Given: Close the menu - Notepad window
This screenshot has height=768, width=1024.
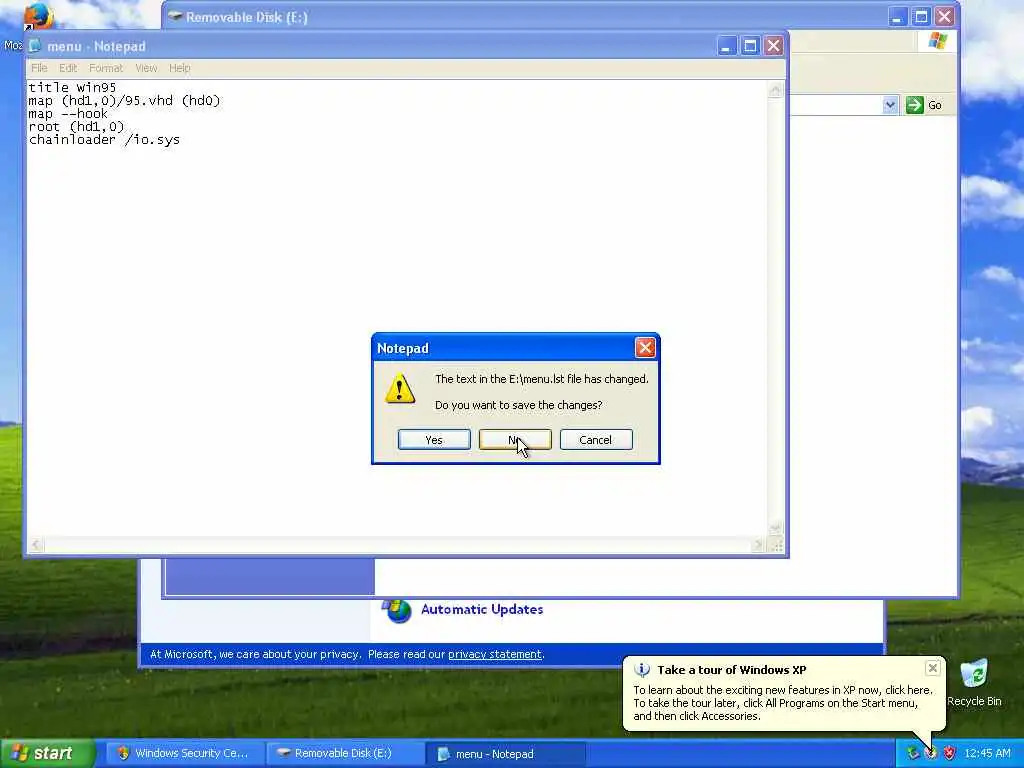Looking at the screenshot, I should coord(773,46).
